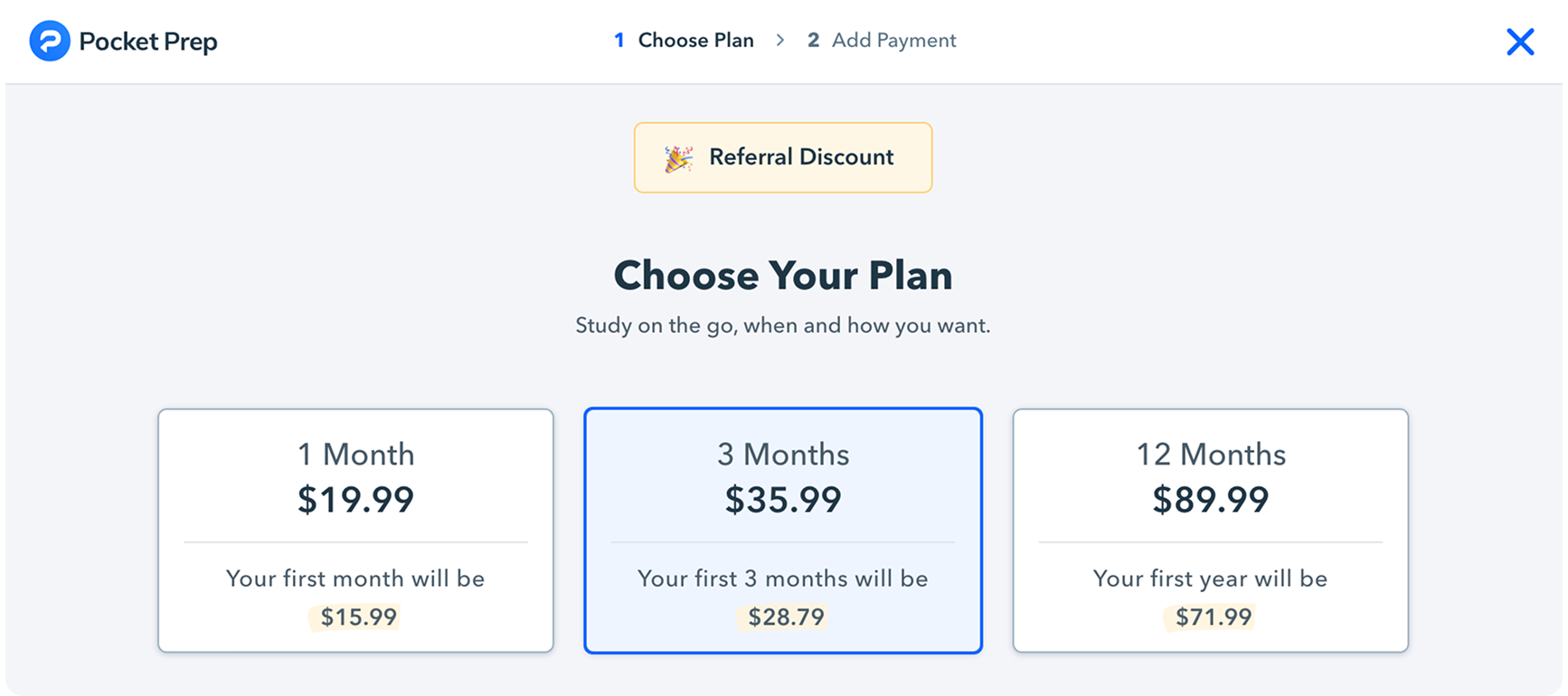Select the 3 Months plan card
Viewport: 1568px width, 696px height.
[783, 531]
